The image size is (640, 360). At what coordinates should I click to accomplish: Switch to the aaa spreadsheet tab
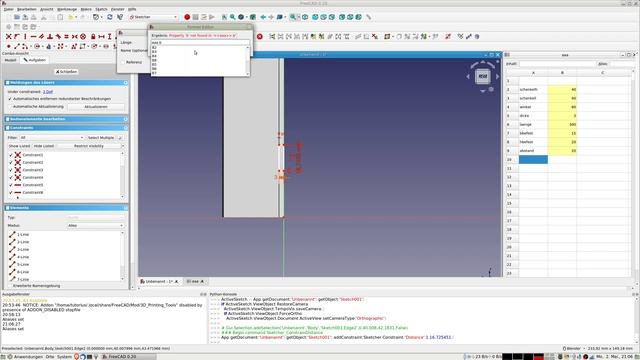point(195,282)
